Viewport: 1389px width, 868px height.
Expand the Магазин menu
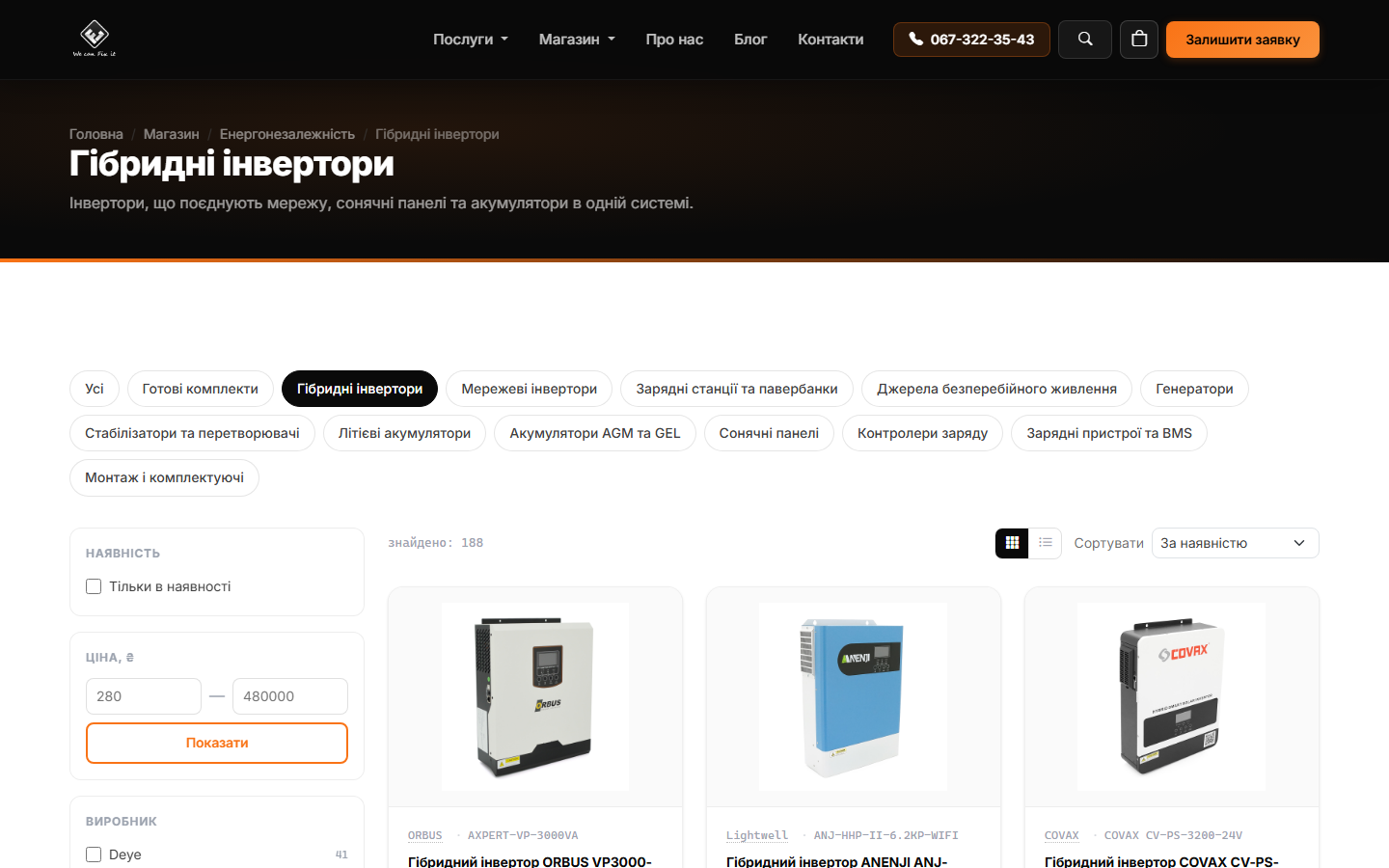point(577,40)
